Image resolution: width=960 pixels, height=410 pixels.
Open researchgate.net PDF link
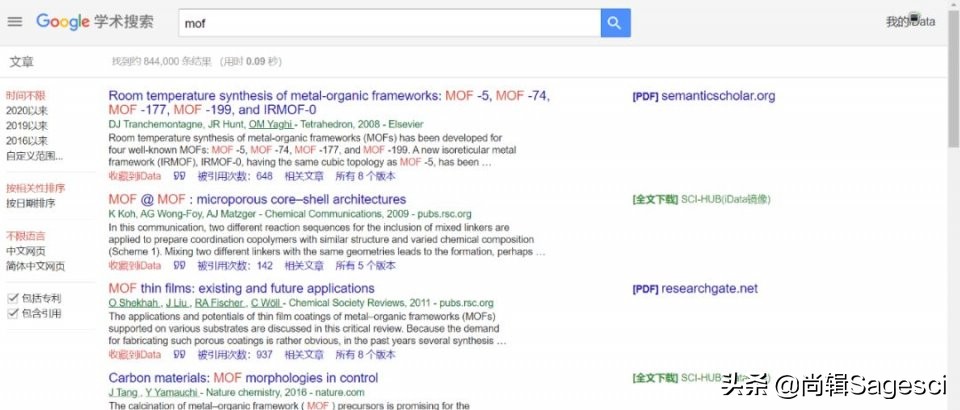pos(695,289)
